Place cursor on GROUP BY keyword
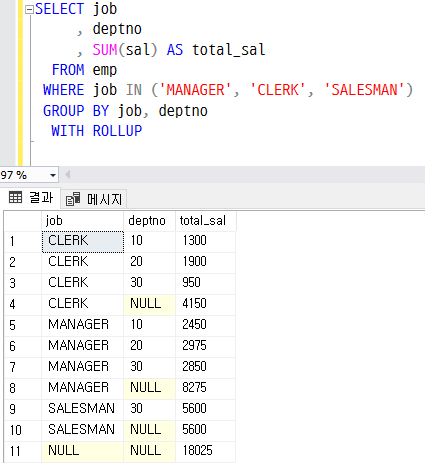 click(x=76, y=111)
